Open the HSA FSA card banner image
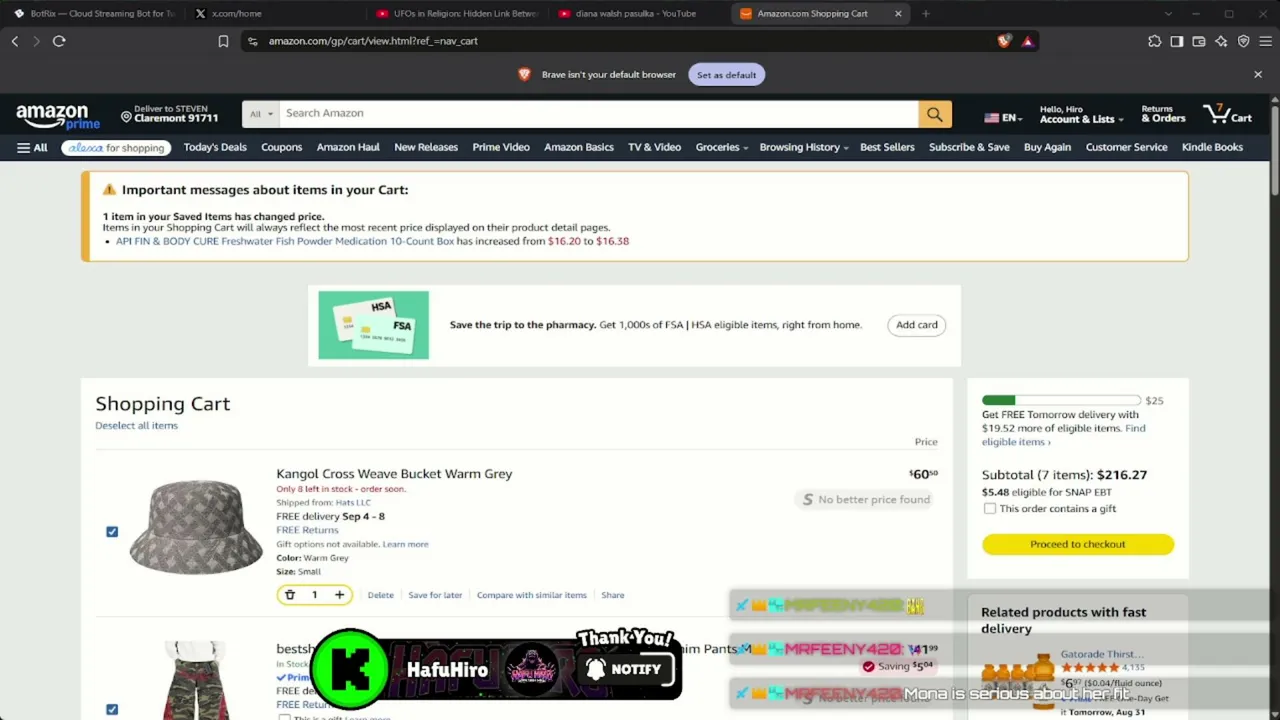 [373, 325]
